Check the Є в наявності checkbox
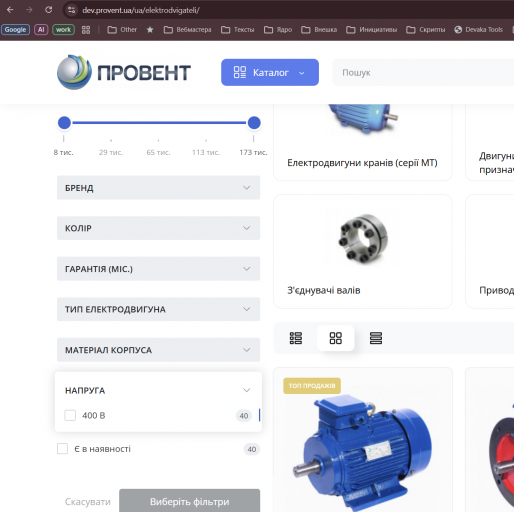This screenshot has height=512, width=514. click(x=62, y=449)
